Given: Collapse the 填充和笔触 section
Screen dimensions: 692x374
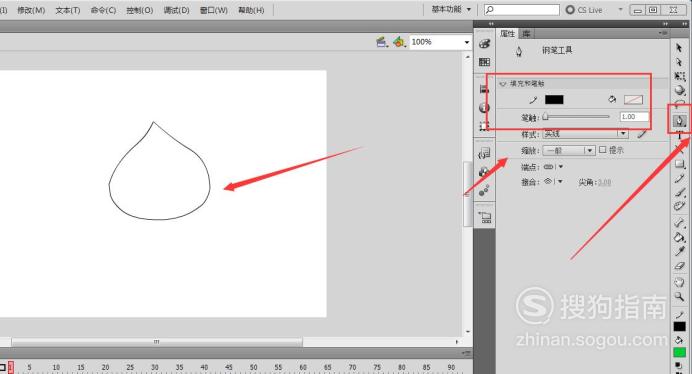Looking at the screenshot, I should (503, 83).
